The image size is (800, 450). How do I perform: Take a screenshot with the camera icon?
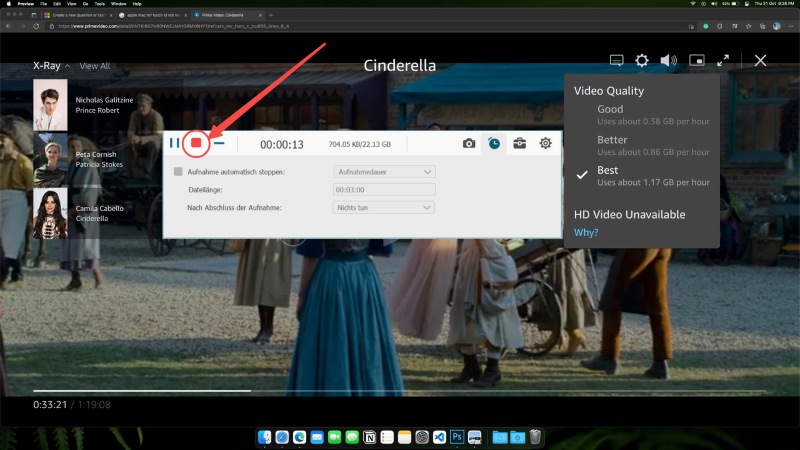tap(469, 144)
